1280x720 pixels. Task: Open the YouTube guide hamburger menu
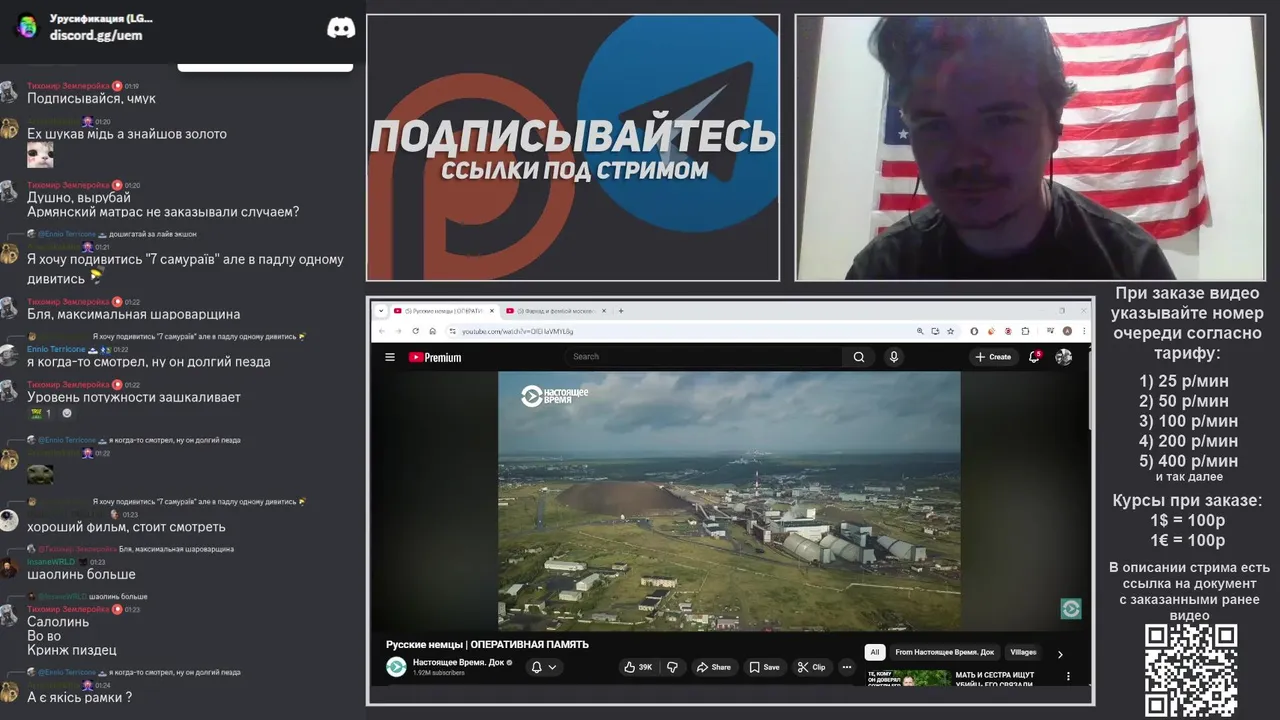[390, 357]
